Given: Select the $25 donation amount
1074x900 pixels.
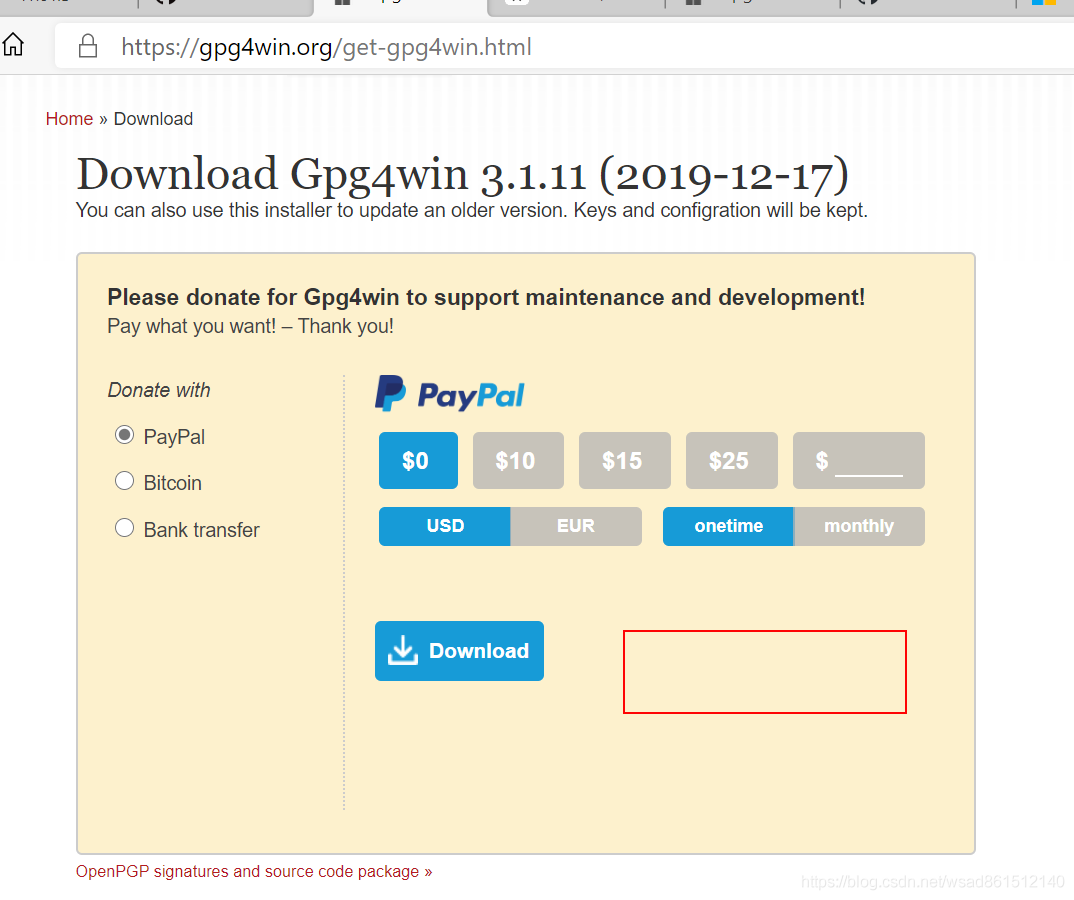Looking at the screenshot, I should [732, 460].
